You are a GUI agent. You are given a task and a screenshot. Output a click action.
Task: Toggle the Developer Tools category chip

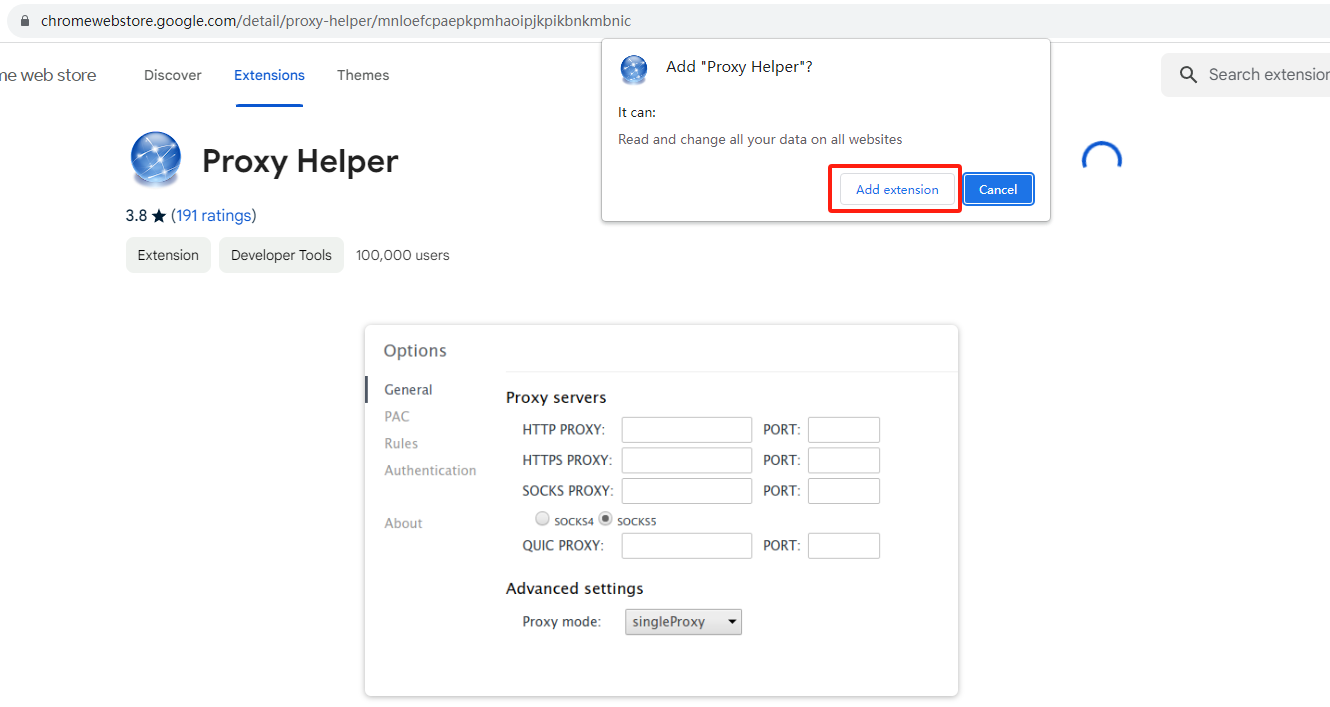[281, 255]
